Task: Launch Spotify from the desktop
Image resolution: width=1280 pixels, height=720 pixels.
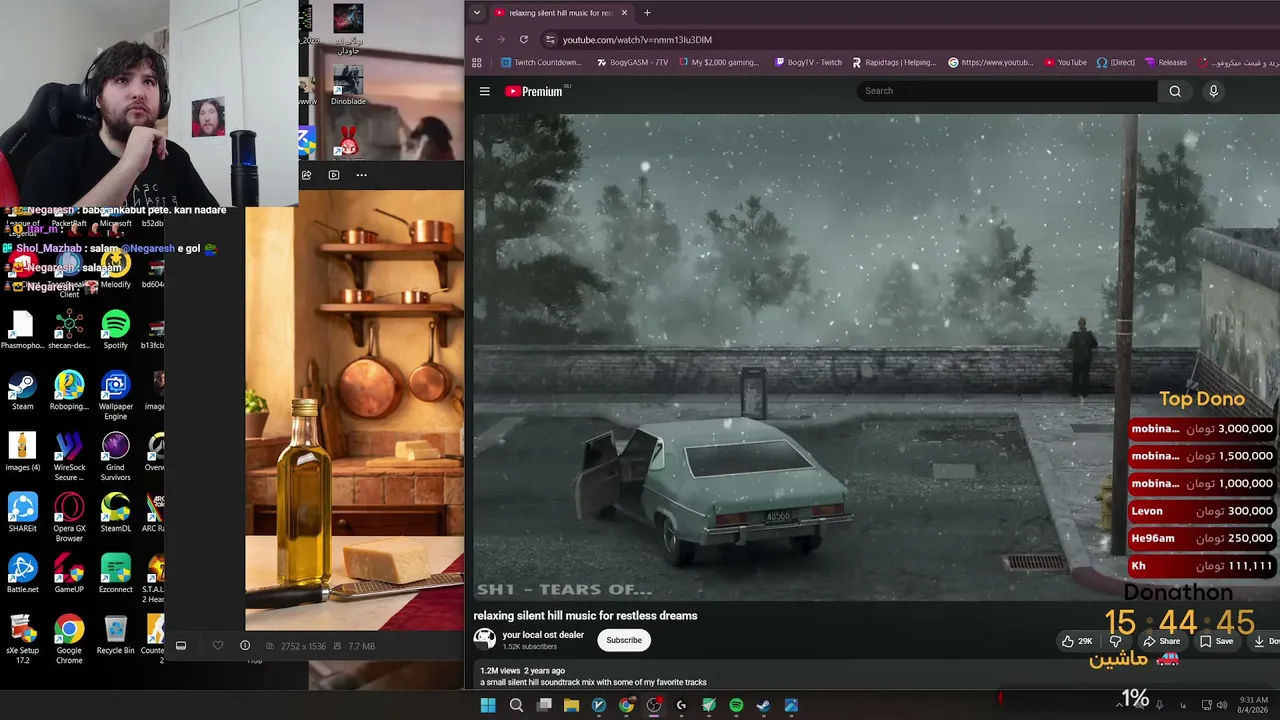Action: [x=115, y=330]
